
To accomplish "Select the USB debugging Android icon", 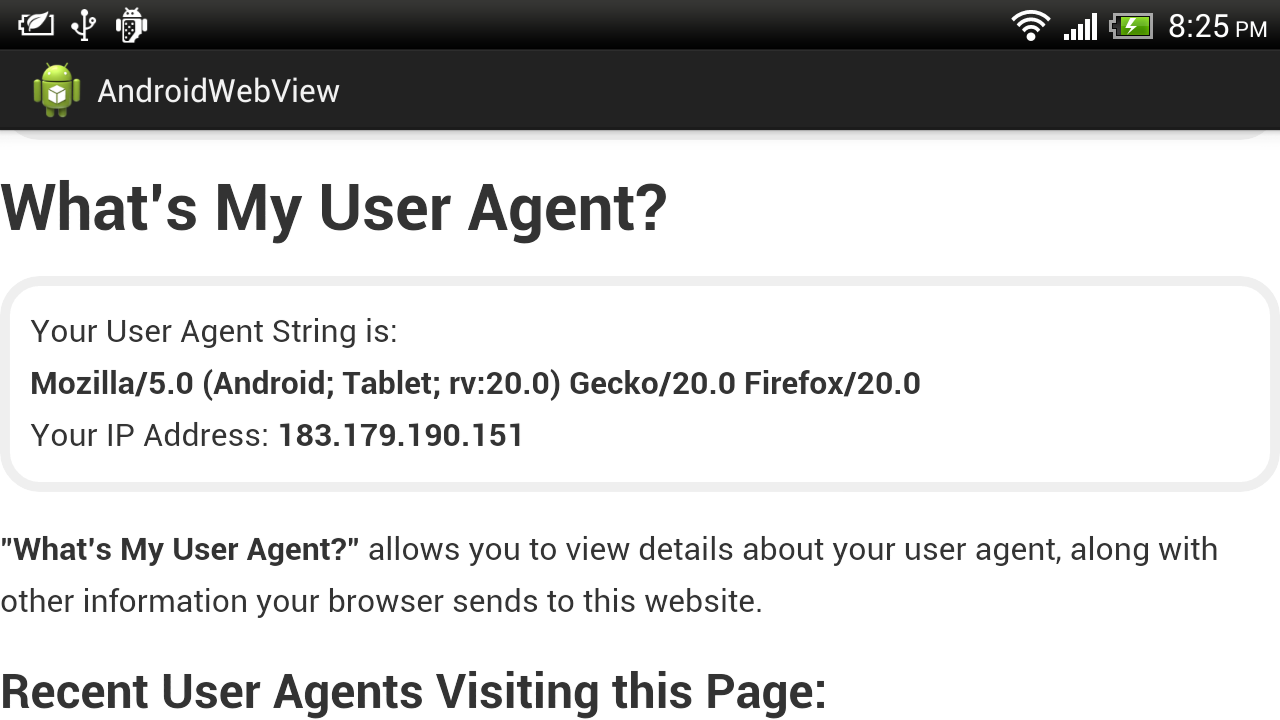I will pyautogui.click(x=129, y=25).
